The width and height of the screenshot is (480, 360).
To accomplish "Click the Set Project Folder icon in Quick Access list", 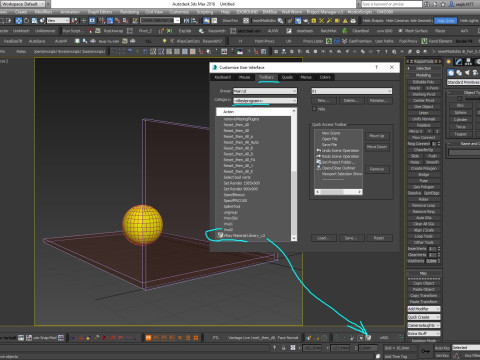I will 319,162.
